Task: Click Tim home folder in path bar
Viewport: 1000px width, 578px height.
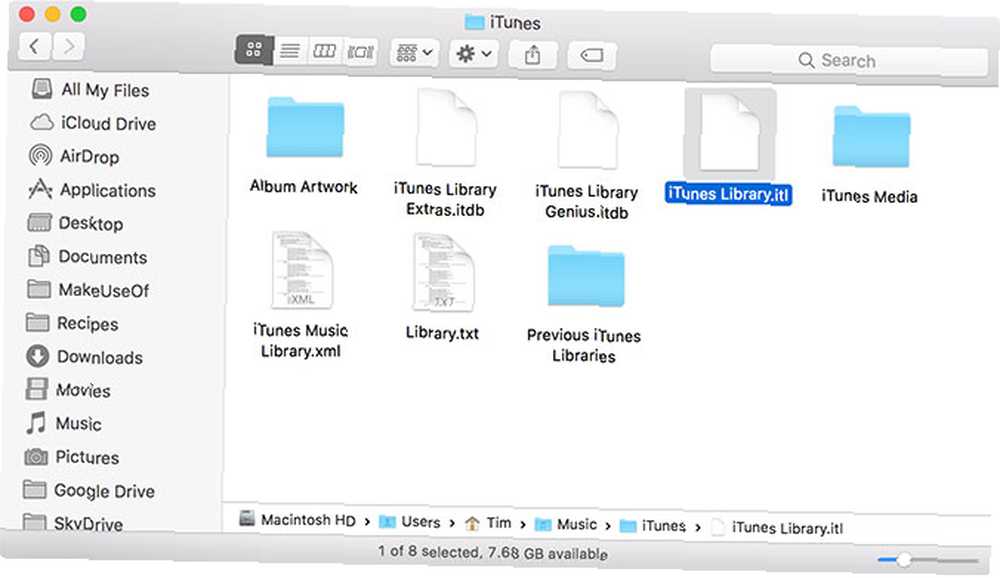Action: coord(488,523)
